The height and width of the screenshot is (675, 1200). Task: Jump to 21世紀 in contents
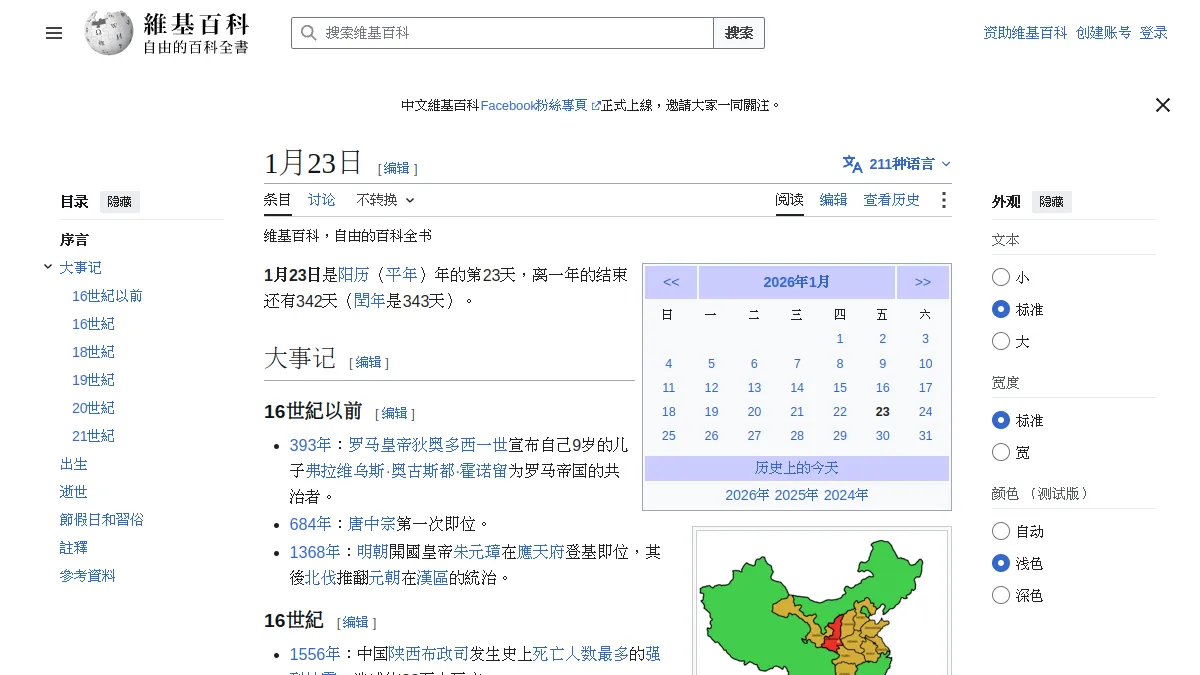93,436
